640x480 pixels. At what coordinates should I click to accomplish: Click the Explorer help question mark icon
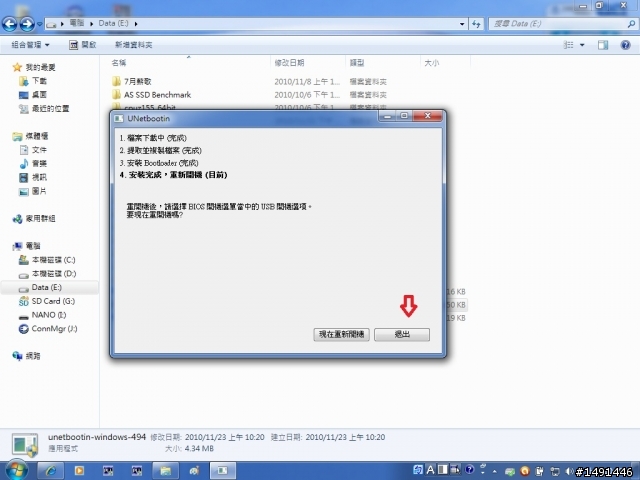(625, 45)
